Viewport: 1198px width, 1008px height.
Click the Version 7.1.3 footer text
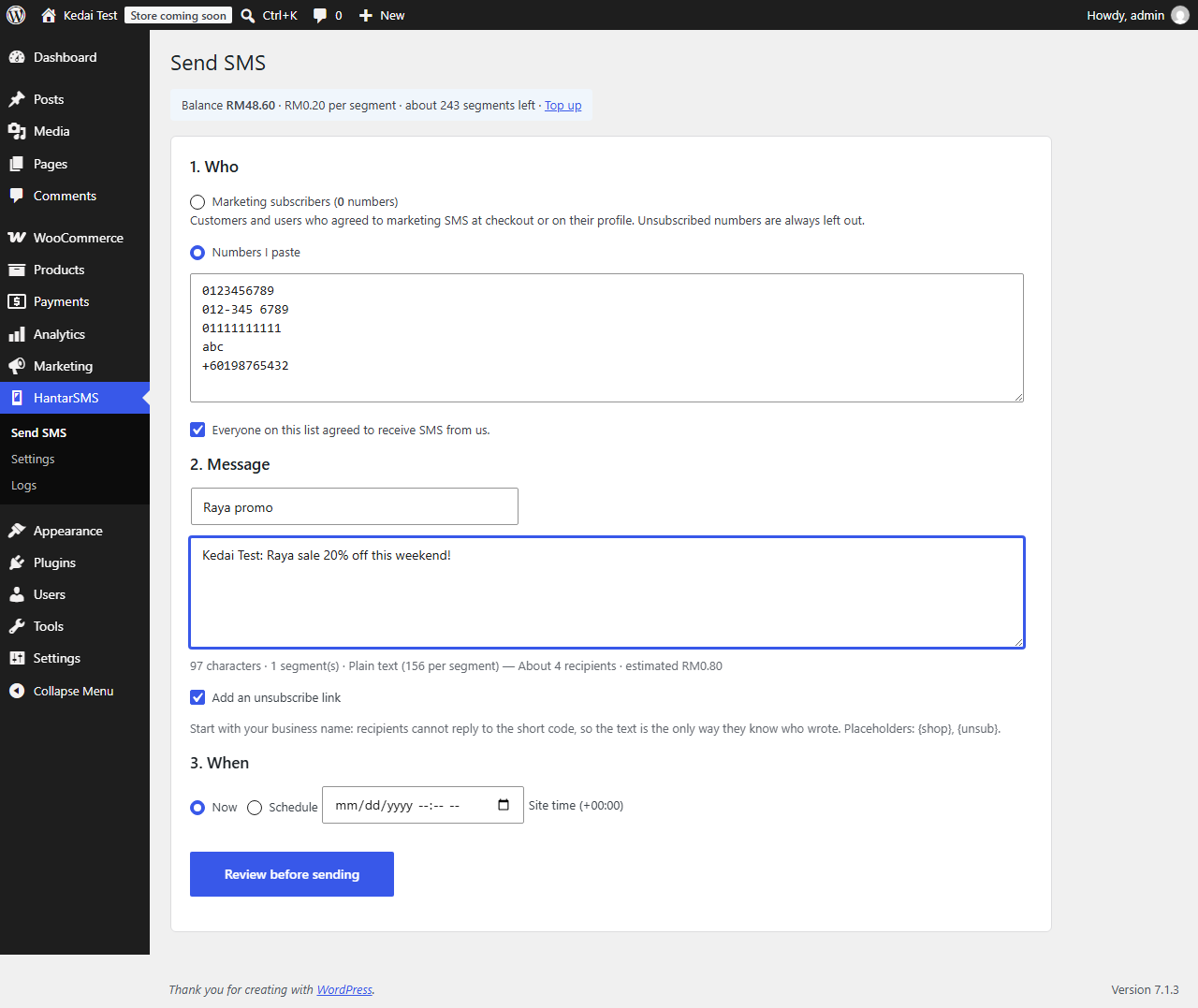(1145, 989)
